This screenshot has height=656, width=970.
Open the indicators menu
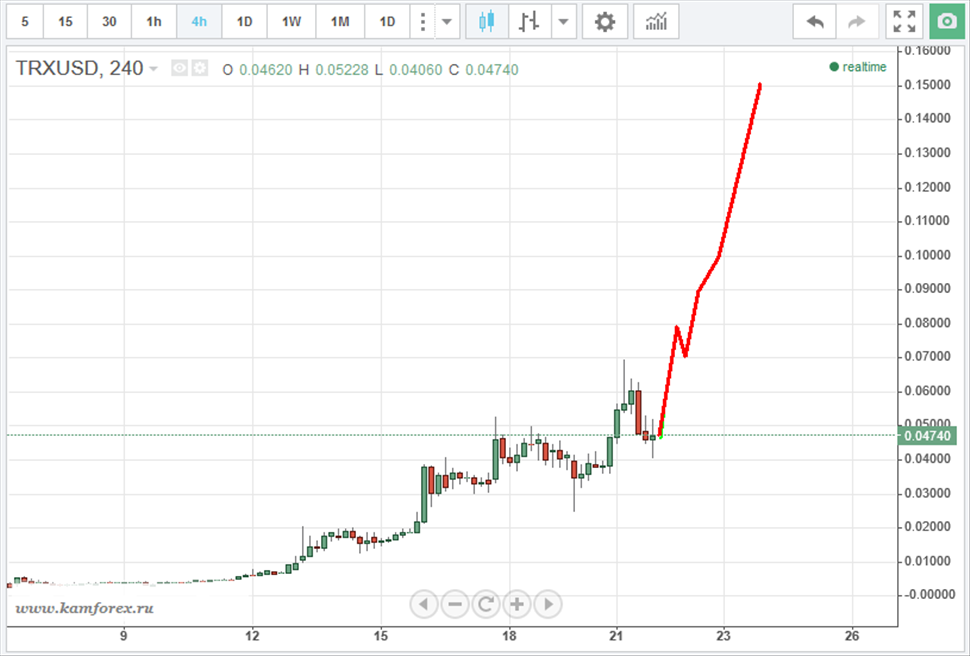[x=656, y=22]
